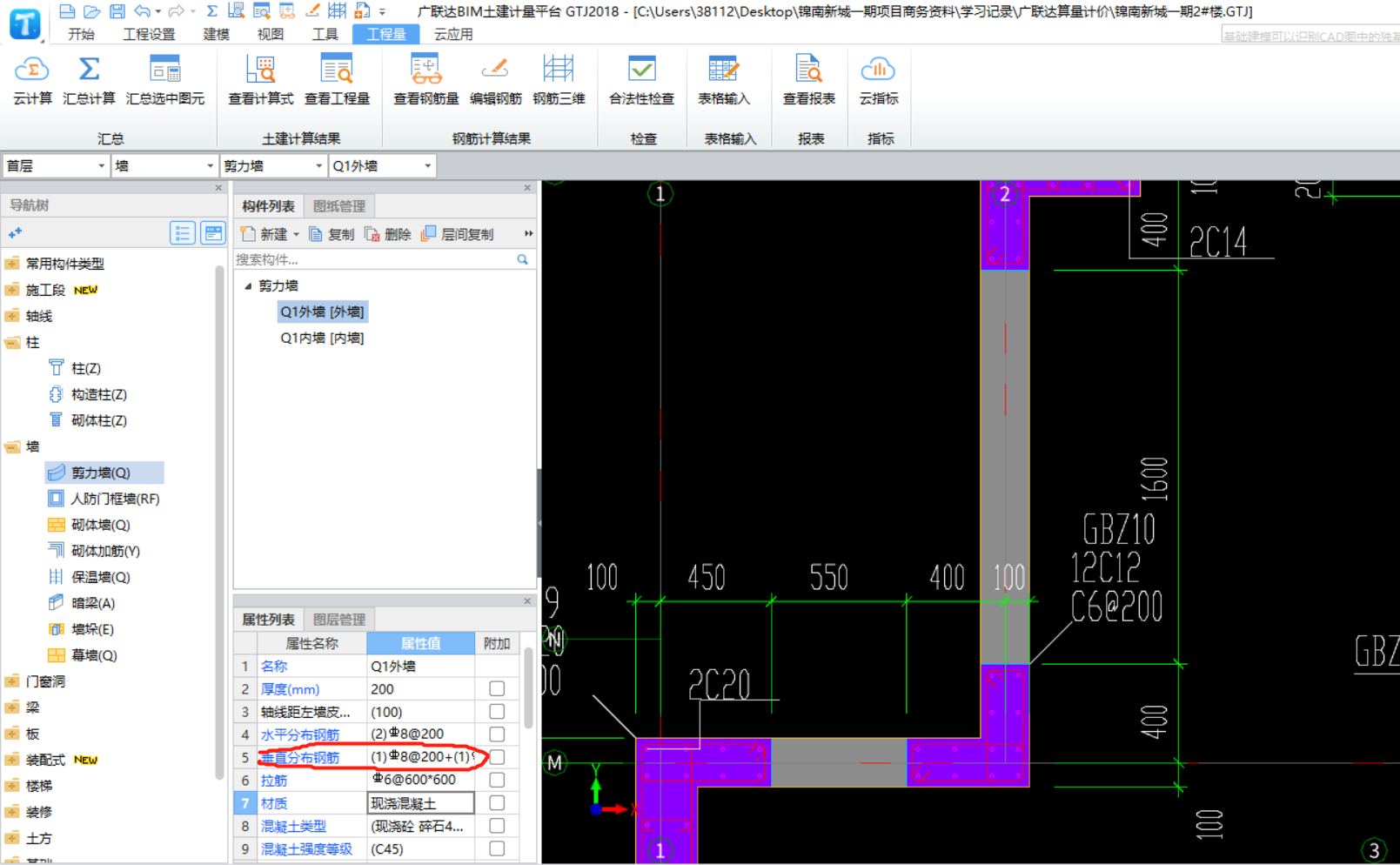Run 云计算 cloud calculation

tap(31, 80)
